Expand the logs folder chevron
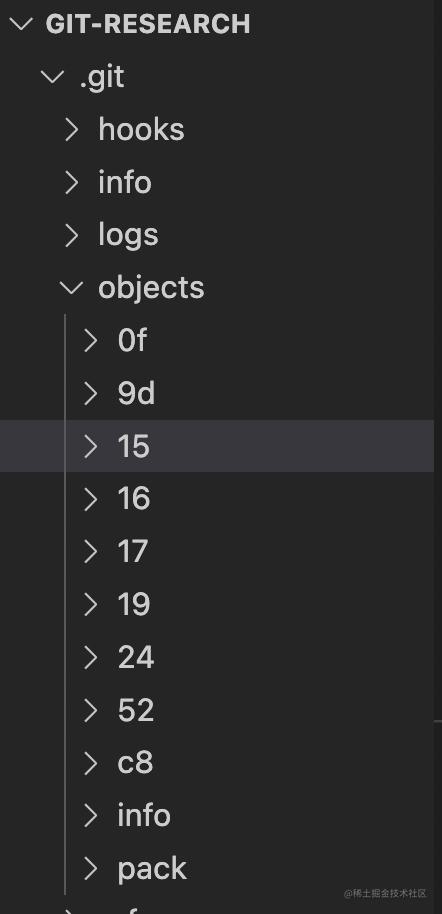 click(72, 235)
